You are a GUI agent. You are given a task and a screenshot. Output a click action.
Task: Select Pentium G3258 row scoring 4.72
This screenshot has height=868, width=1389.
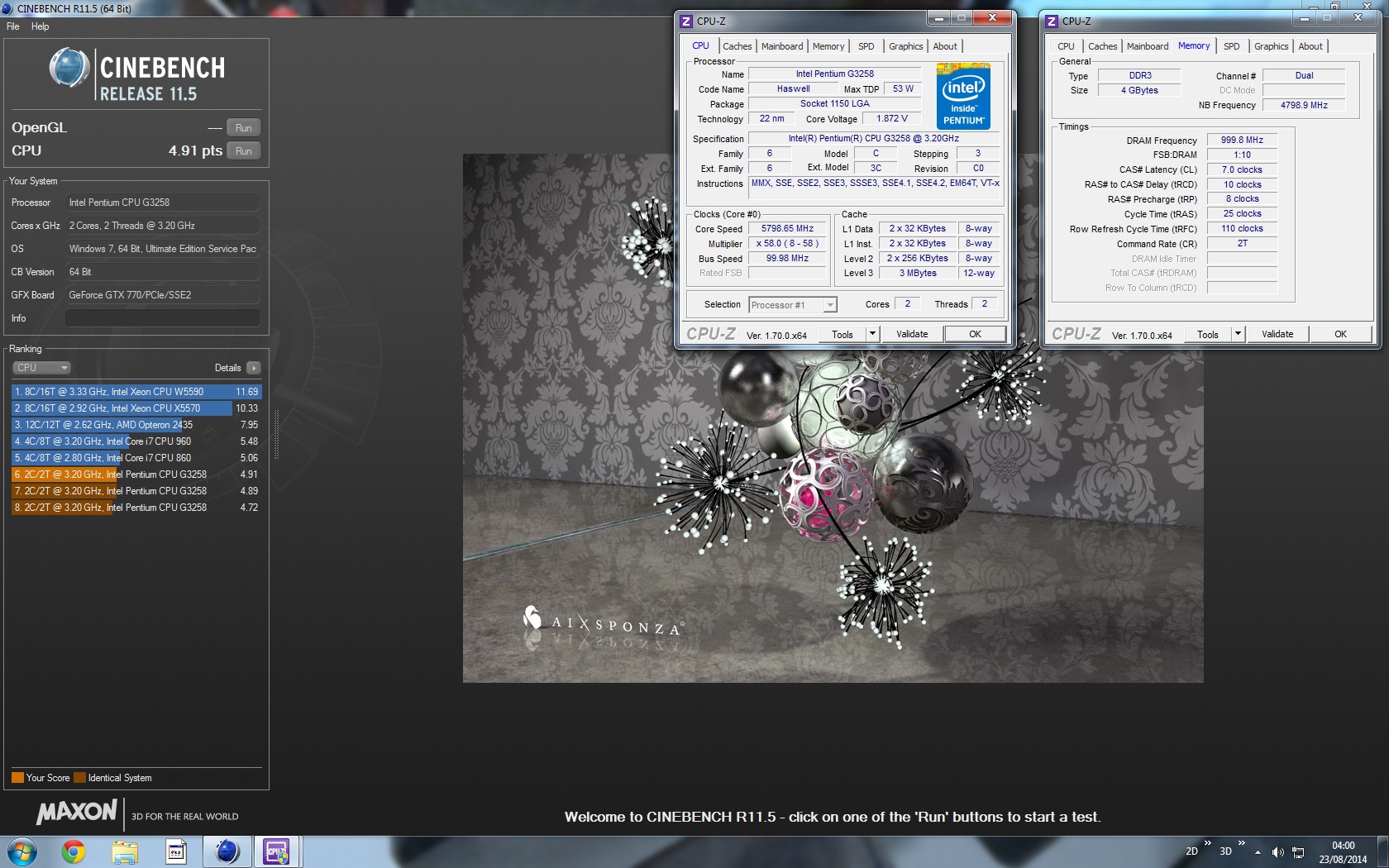pyautogui.click(x=136, y=508)
